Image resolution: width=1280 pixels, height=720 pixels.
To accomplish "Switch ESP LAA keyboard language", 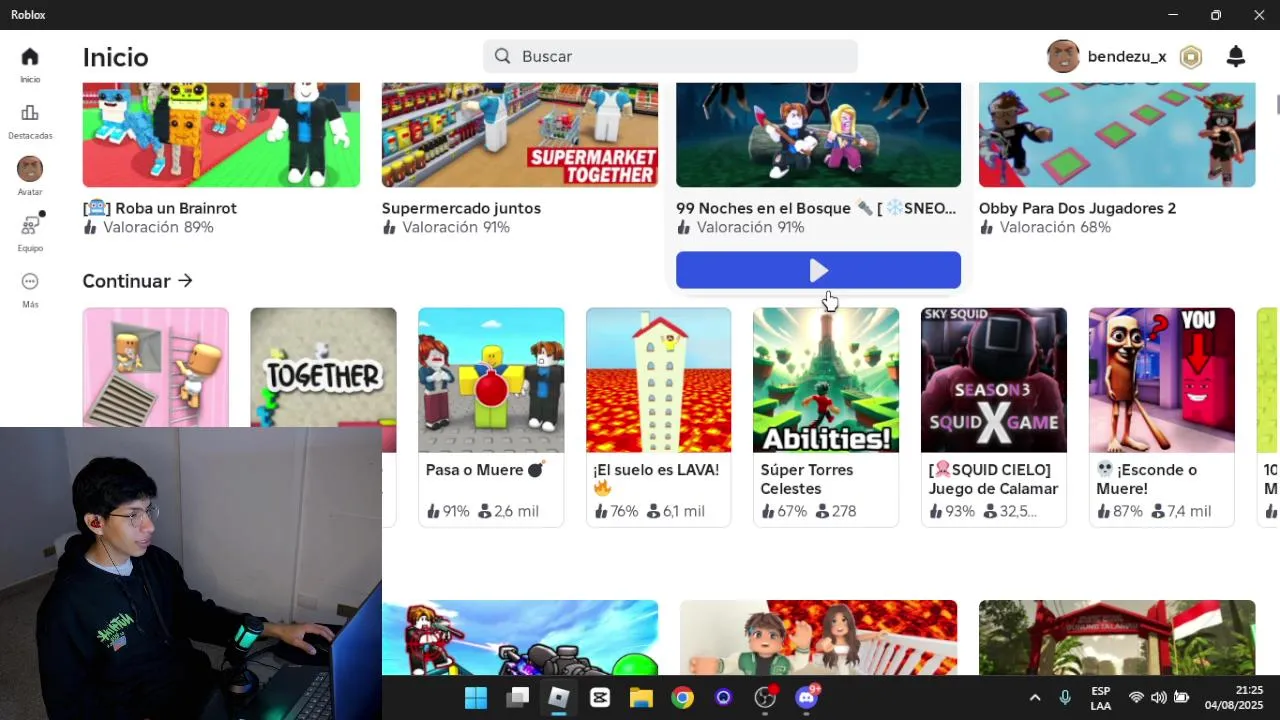I will pyautogui.click(x=1100, y=698).
